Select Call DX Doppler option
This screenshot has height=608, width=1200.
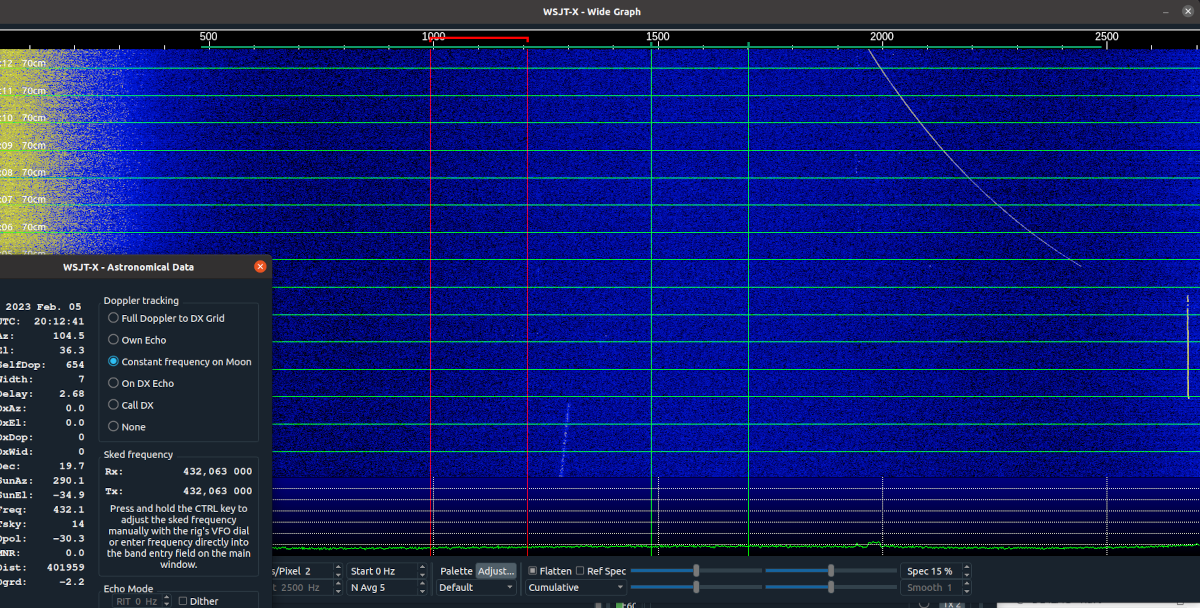[131, 405]
